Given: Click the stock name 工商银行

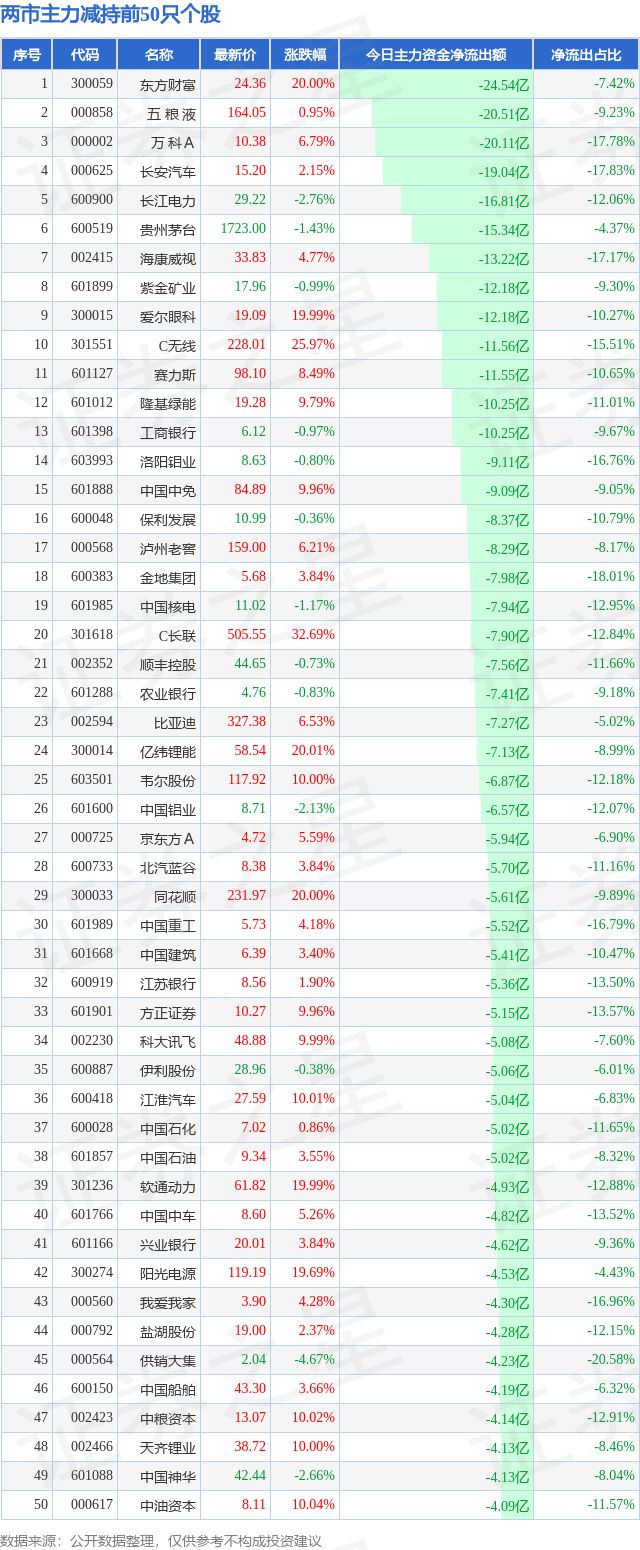Looking at the screenshot, I should point(168,432).
